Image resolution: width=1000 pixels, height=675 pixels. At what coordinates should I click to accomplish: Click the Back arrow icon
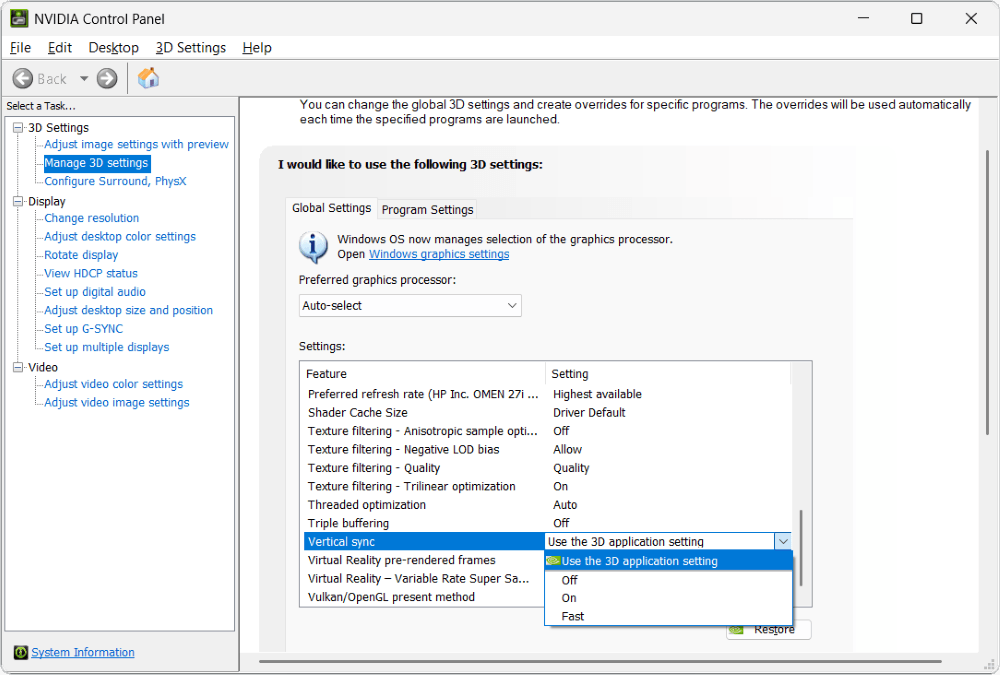coord(23,78)
